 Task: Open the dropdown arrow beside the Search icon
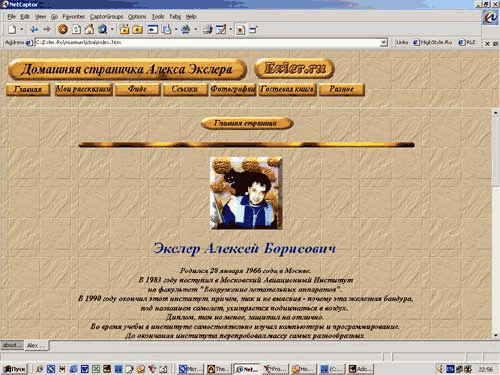112,29
